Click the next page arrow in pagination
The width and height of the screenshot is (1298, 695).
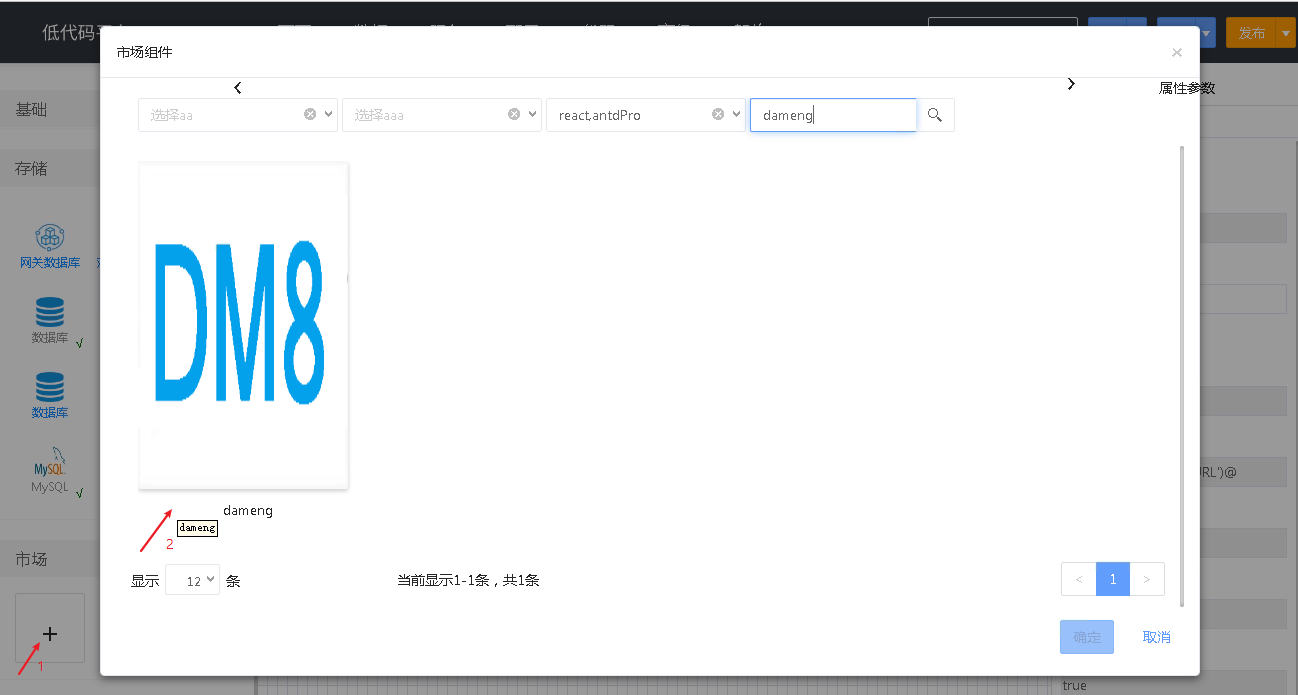[1147, 579]
